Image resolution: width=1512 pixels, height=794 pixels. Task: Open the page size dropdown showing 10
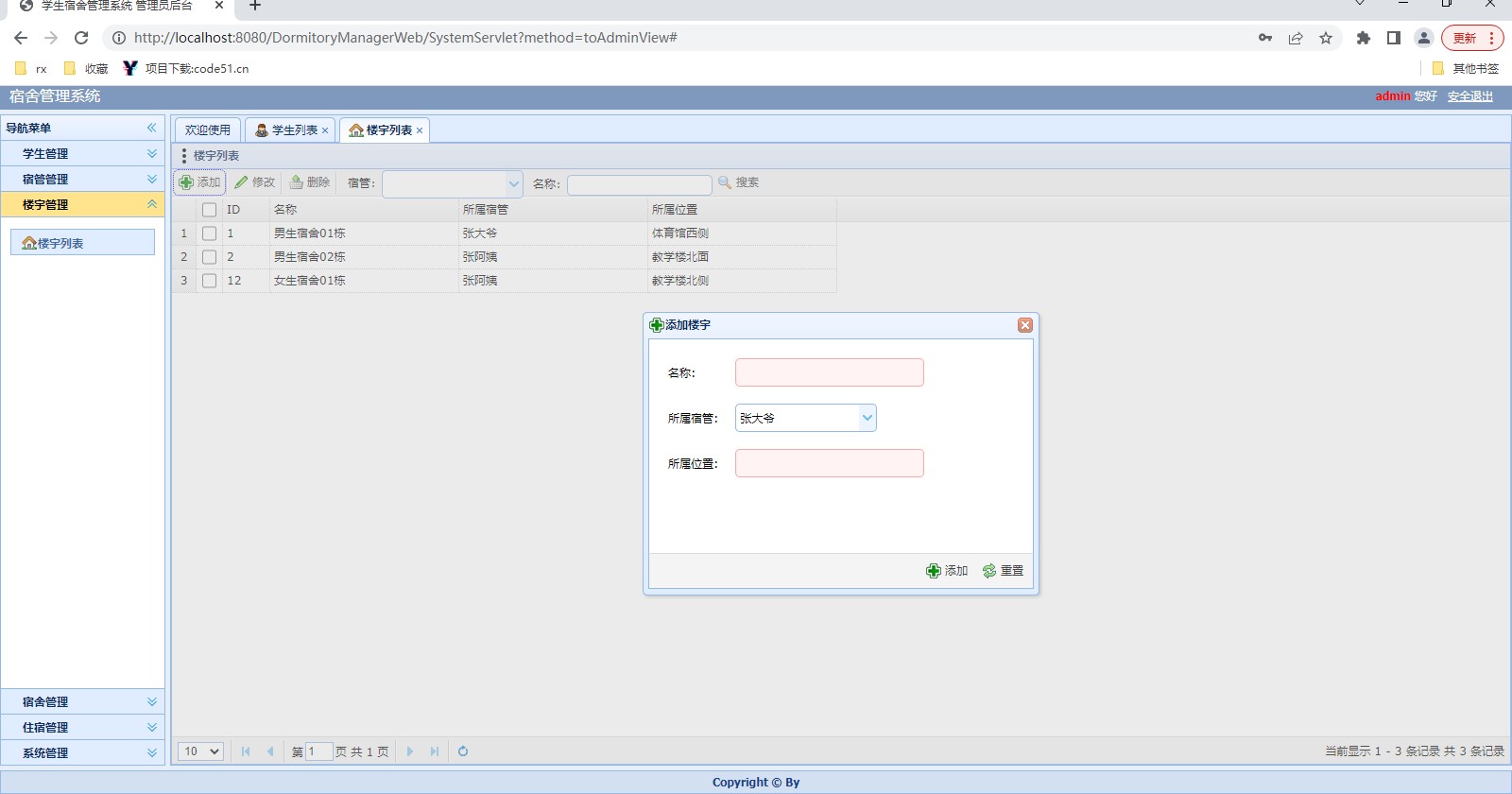tap(200, 751)
